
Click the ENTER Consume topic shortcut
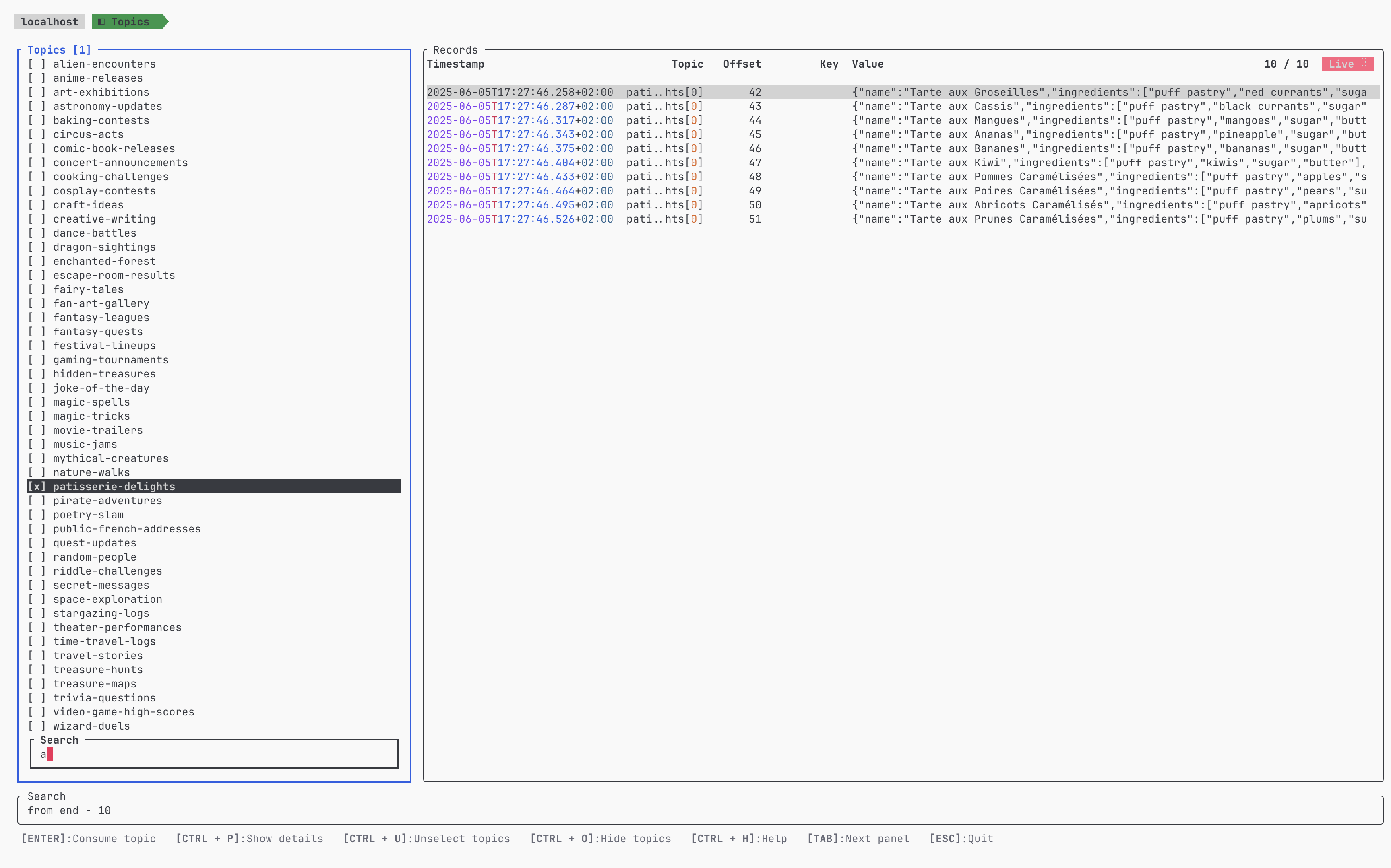(x=89, y=838)
